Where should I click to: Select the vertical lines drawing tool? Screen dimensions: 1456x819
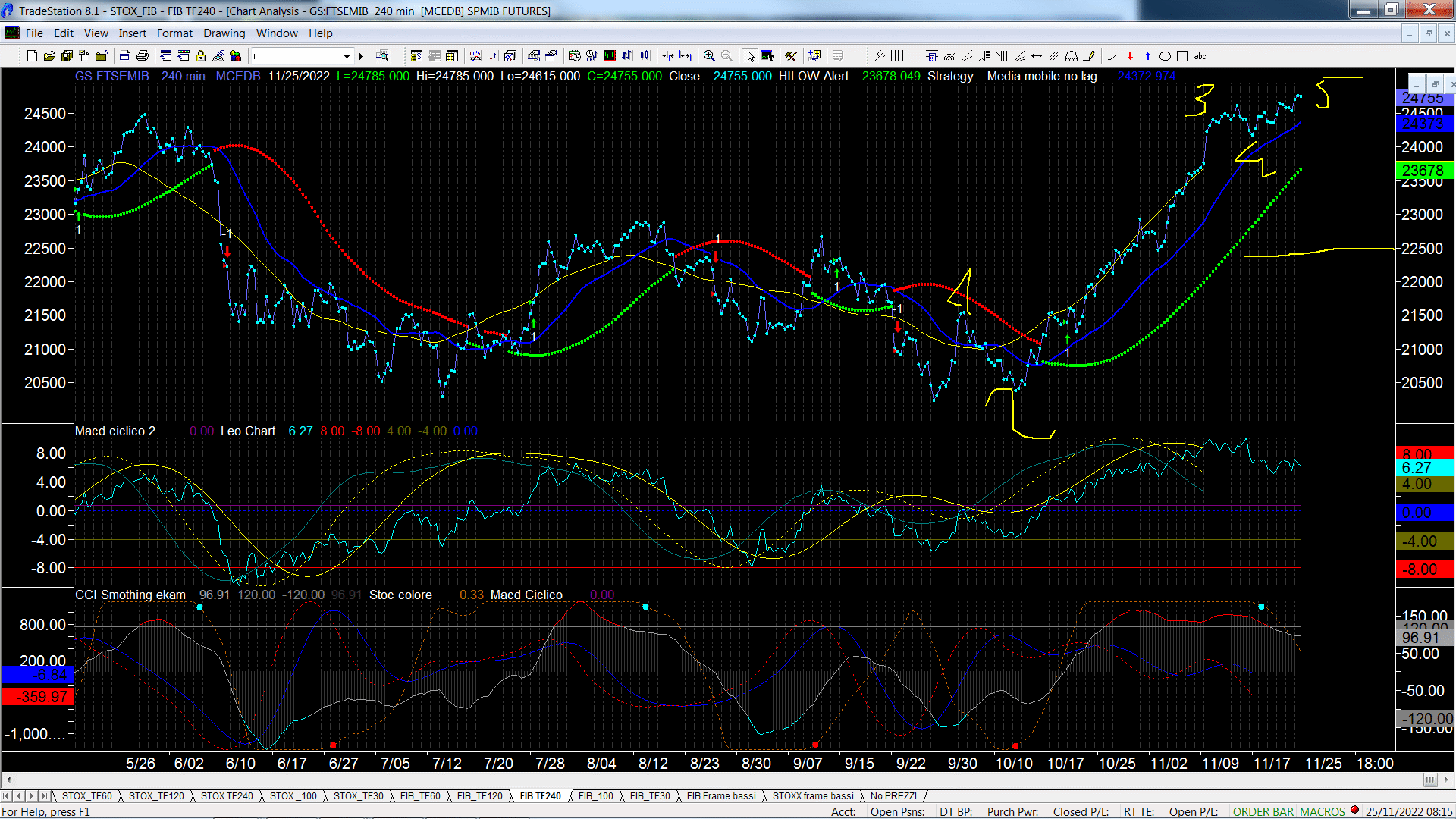point(896,56)
